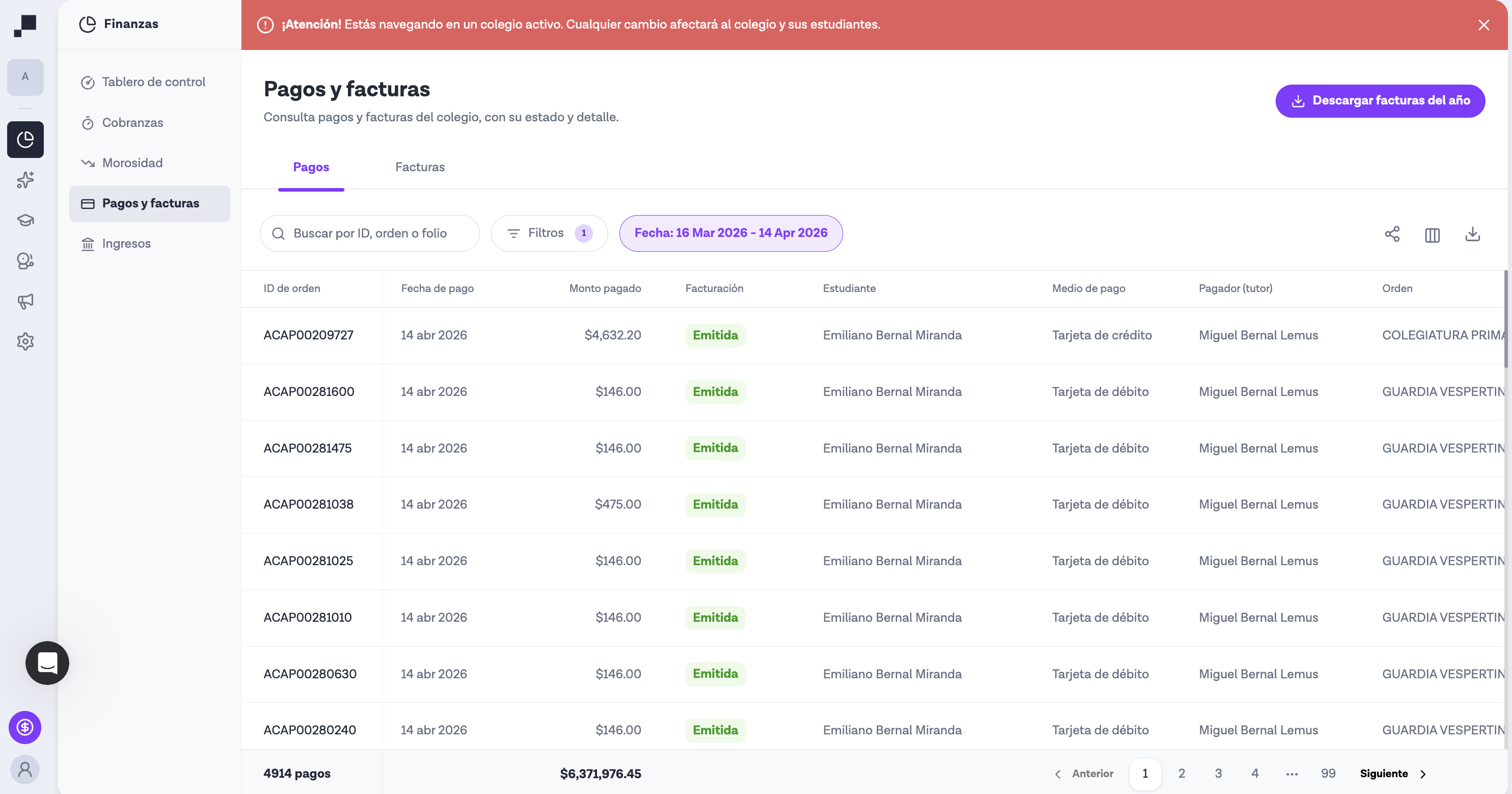Screen dimensions: 1512x794
Task: Click the share icon above the table
Action: coord(1392,234)
